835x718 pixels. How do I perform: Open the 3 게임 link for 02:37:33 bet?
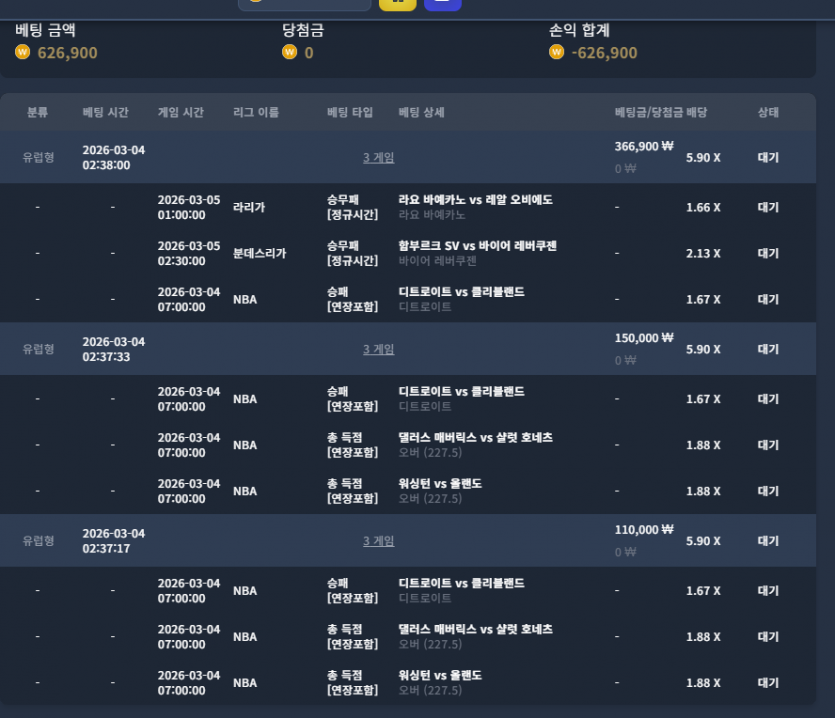click(x=379, y=349)
